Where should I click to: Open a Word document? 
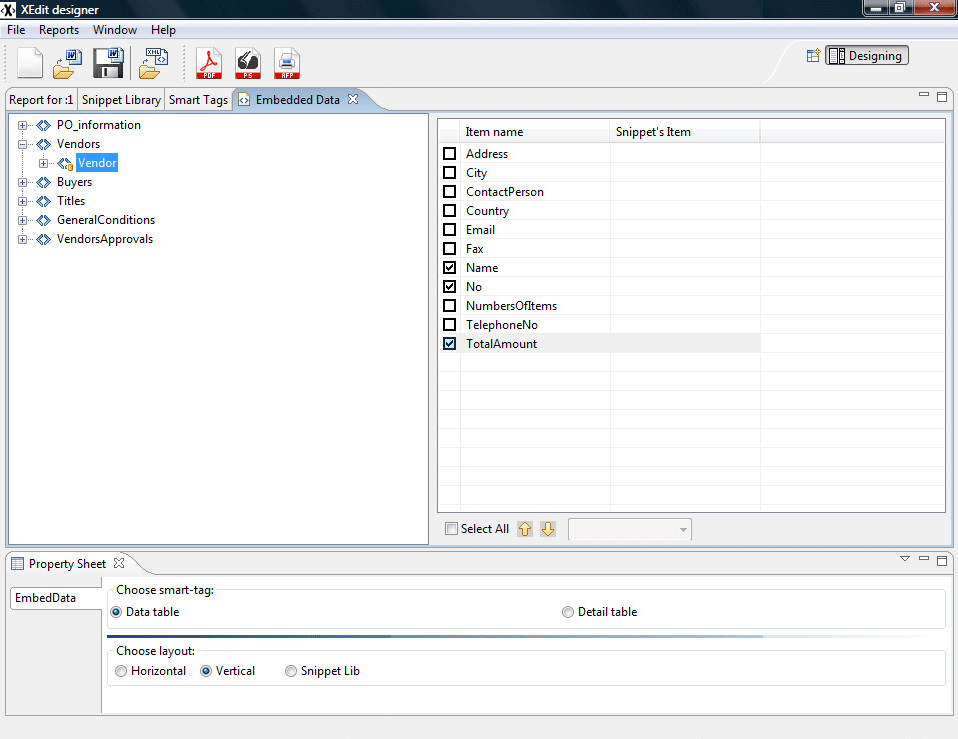click(x=66, y=63)
